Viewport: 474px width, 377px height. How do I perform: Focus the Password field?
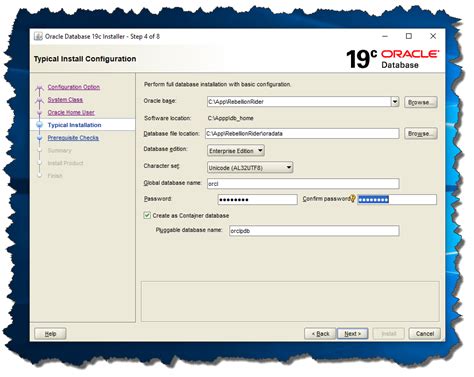(257, 200)
